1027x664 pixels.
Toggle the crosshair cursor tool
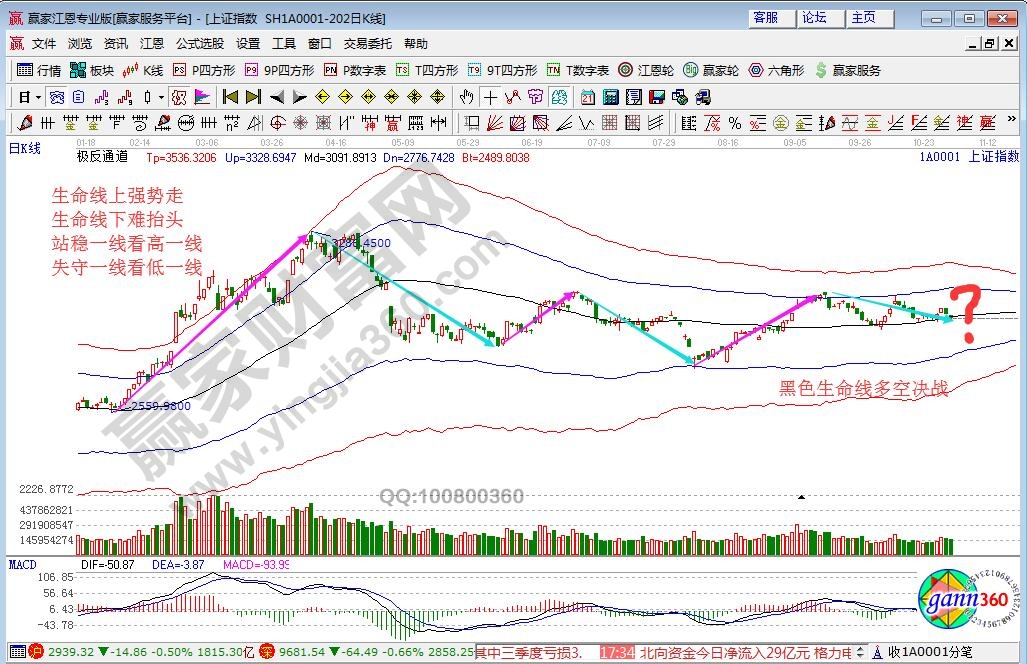click(491, 97)
